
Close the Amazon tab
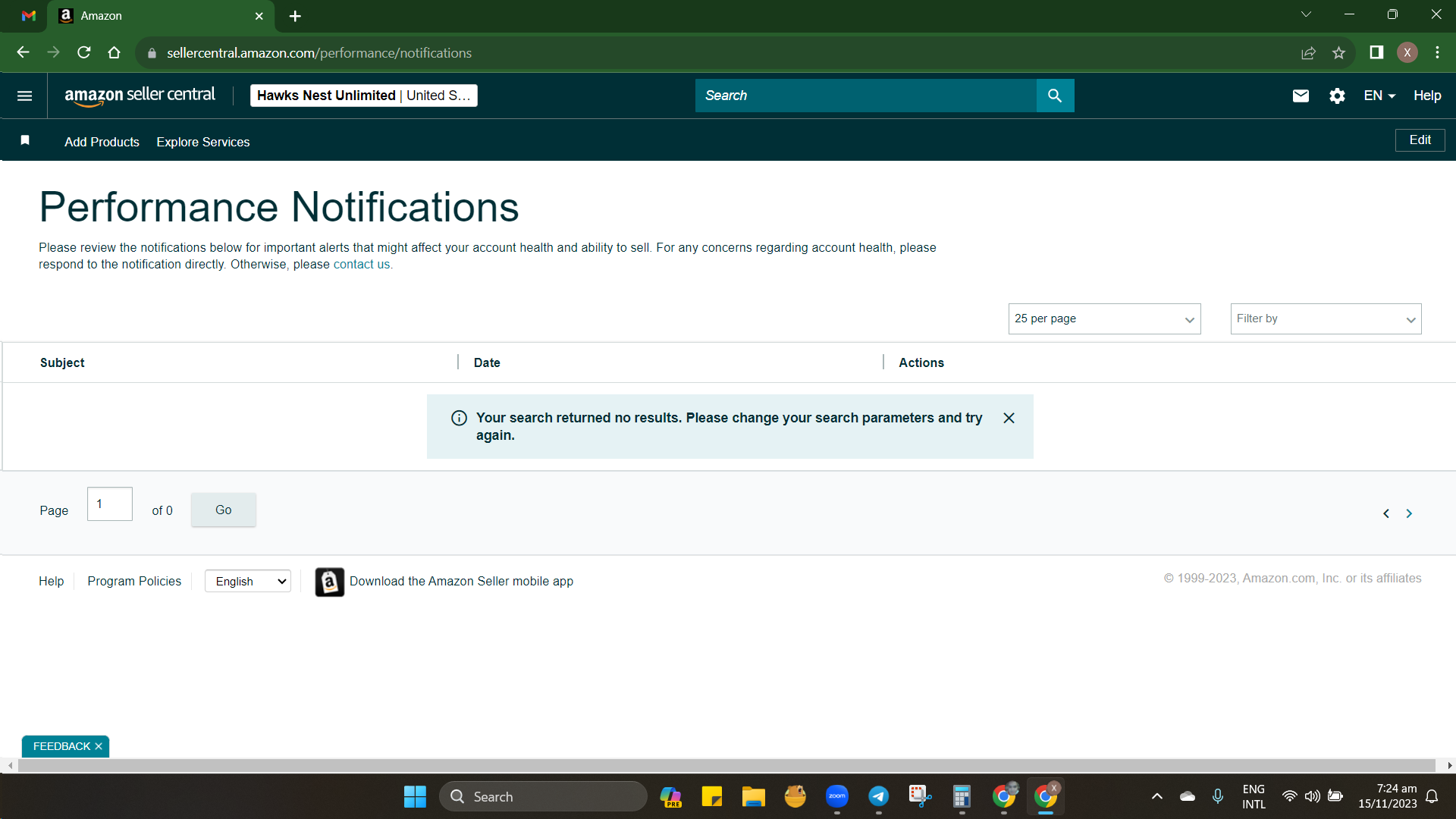click(259, 16)
